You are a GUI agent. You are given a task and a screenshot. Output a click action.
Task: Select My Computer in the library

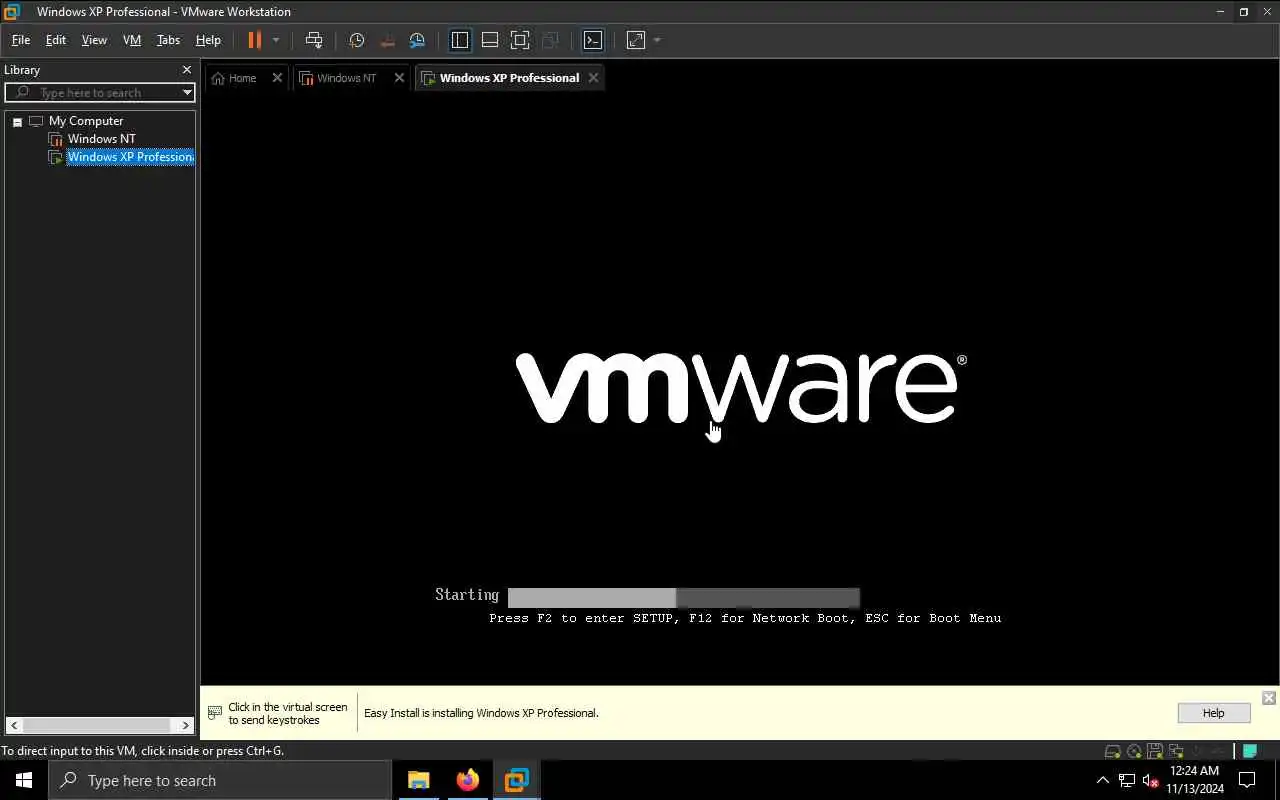86,121
